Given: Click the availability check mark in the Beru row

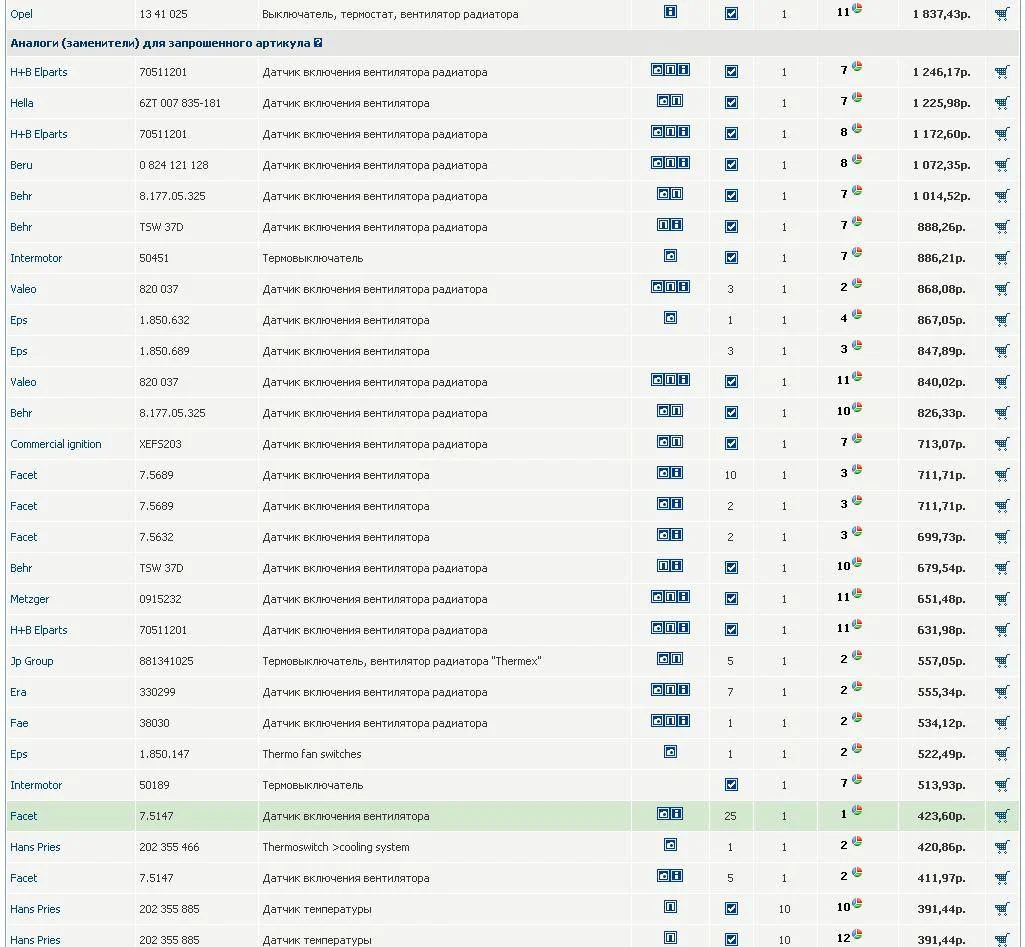Looking at the screenshot, I should (x=731, y=165).
